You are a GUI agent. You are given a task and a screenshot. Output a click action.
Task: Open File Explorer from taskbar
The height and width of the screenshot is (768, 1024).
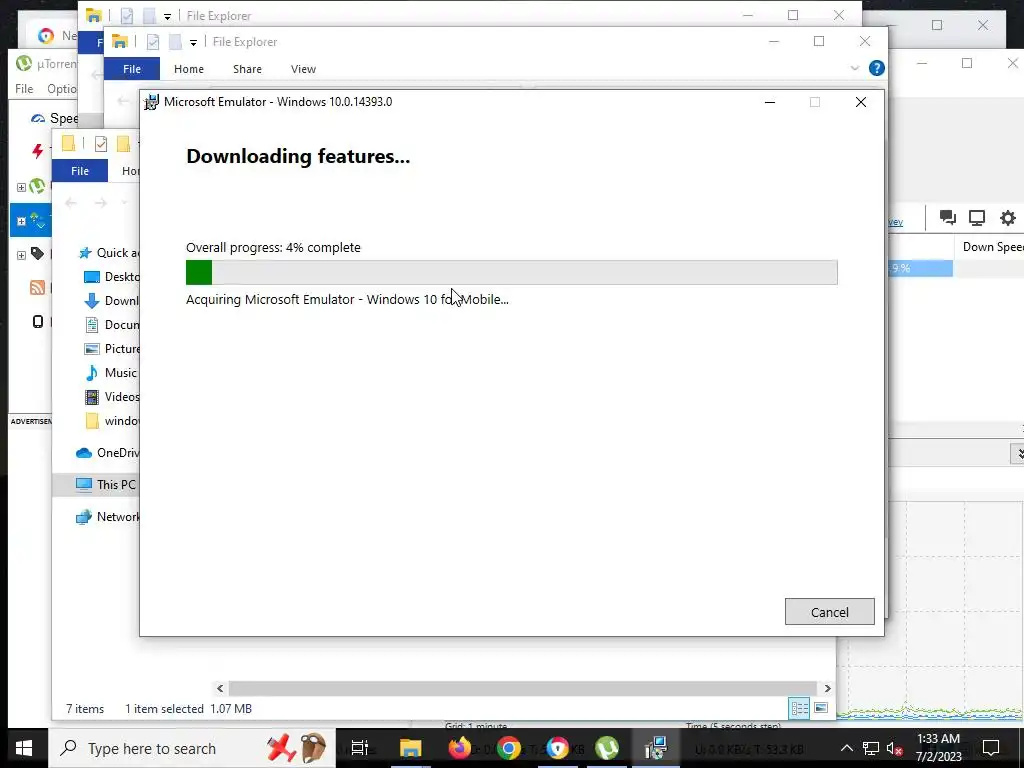[411, 748]
